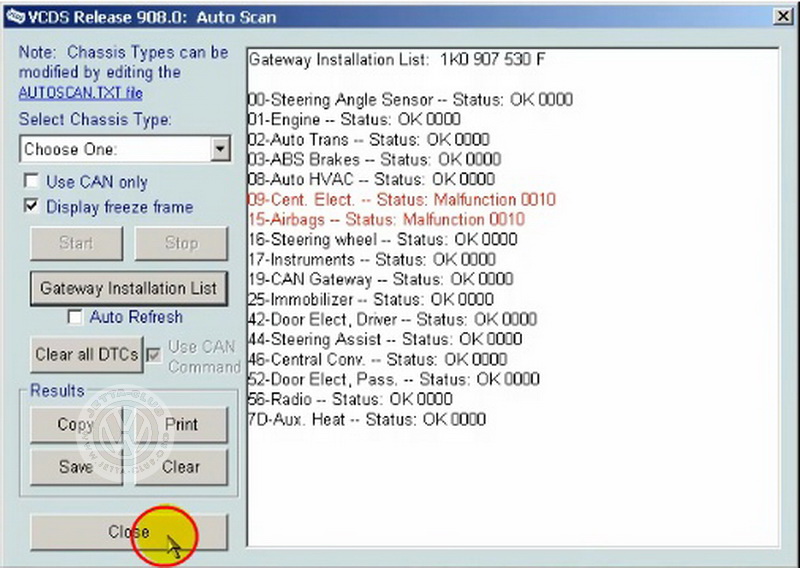Close window with title bar X

coord(783,17)
